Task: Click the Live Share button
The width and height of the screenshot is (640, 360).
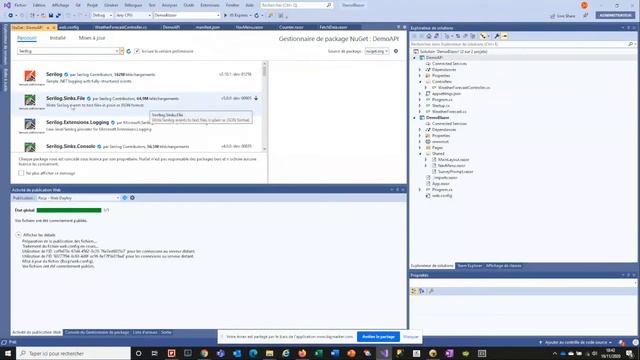Action: click(563, 16)
